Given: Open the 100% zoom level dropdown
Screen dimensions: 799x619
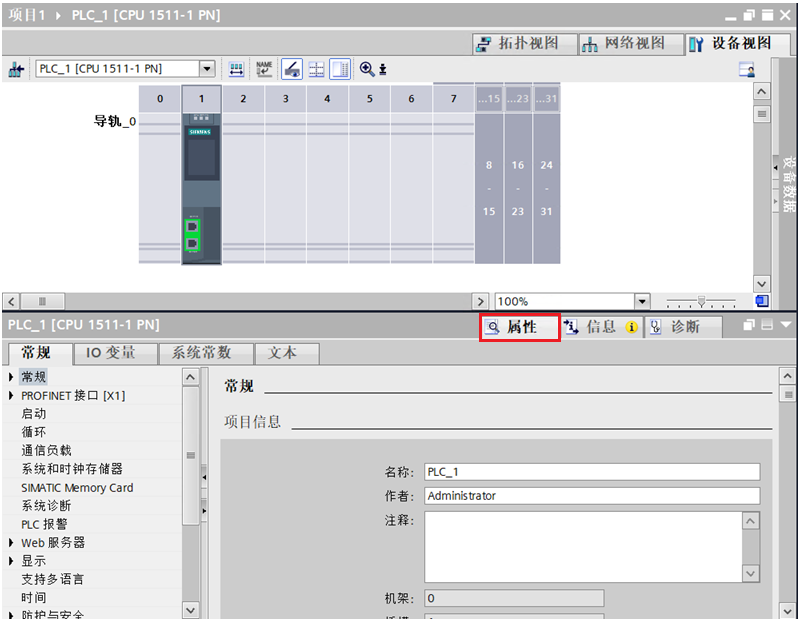Looking at the screenshot, I should (642, 301).
